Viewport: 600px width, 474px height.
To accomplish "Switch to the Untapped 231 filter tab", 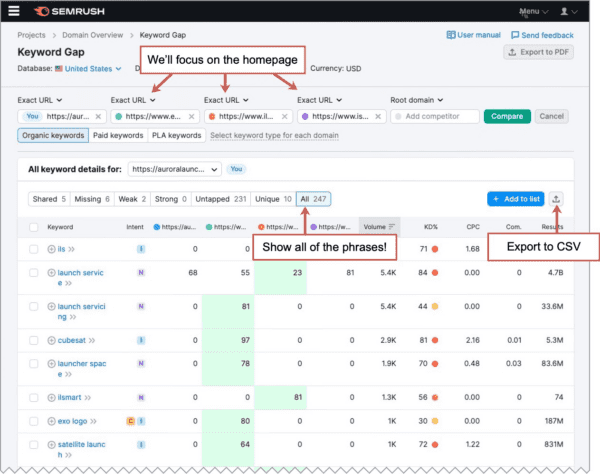I will click(x=221, y=199).
